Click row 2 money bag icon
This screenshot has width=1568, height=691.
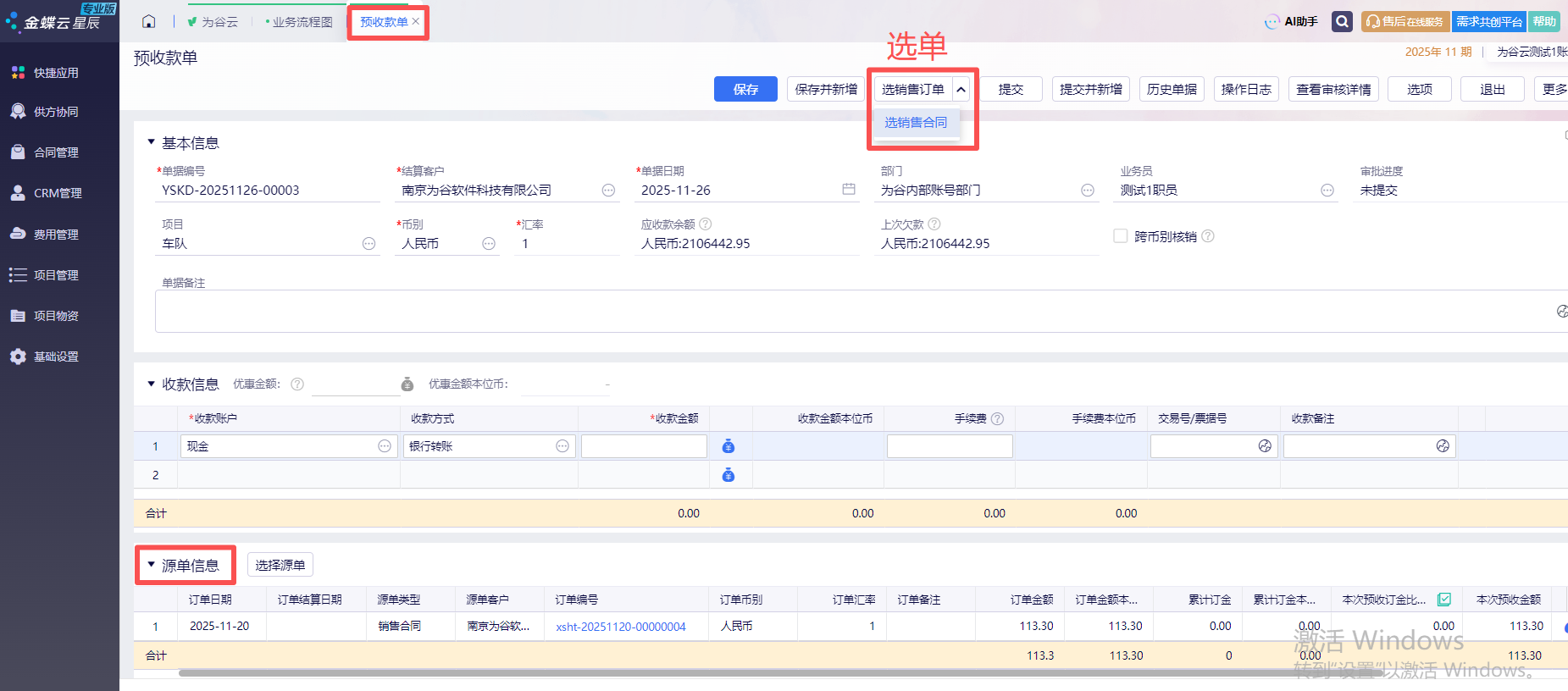(729, 475)
